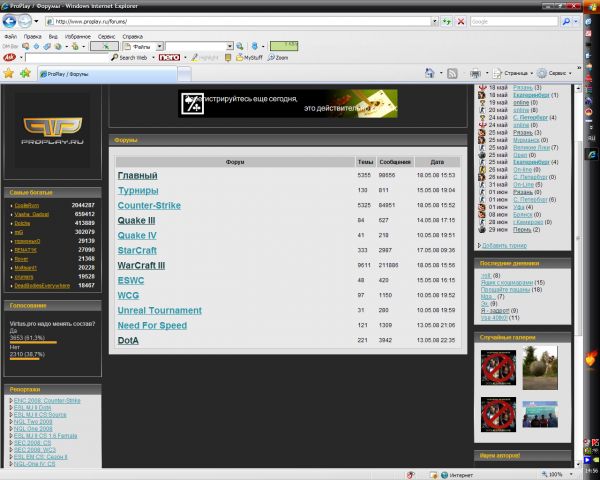Click the page icon in the address bar

tap(50, 22)
